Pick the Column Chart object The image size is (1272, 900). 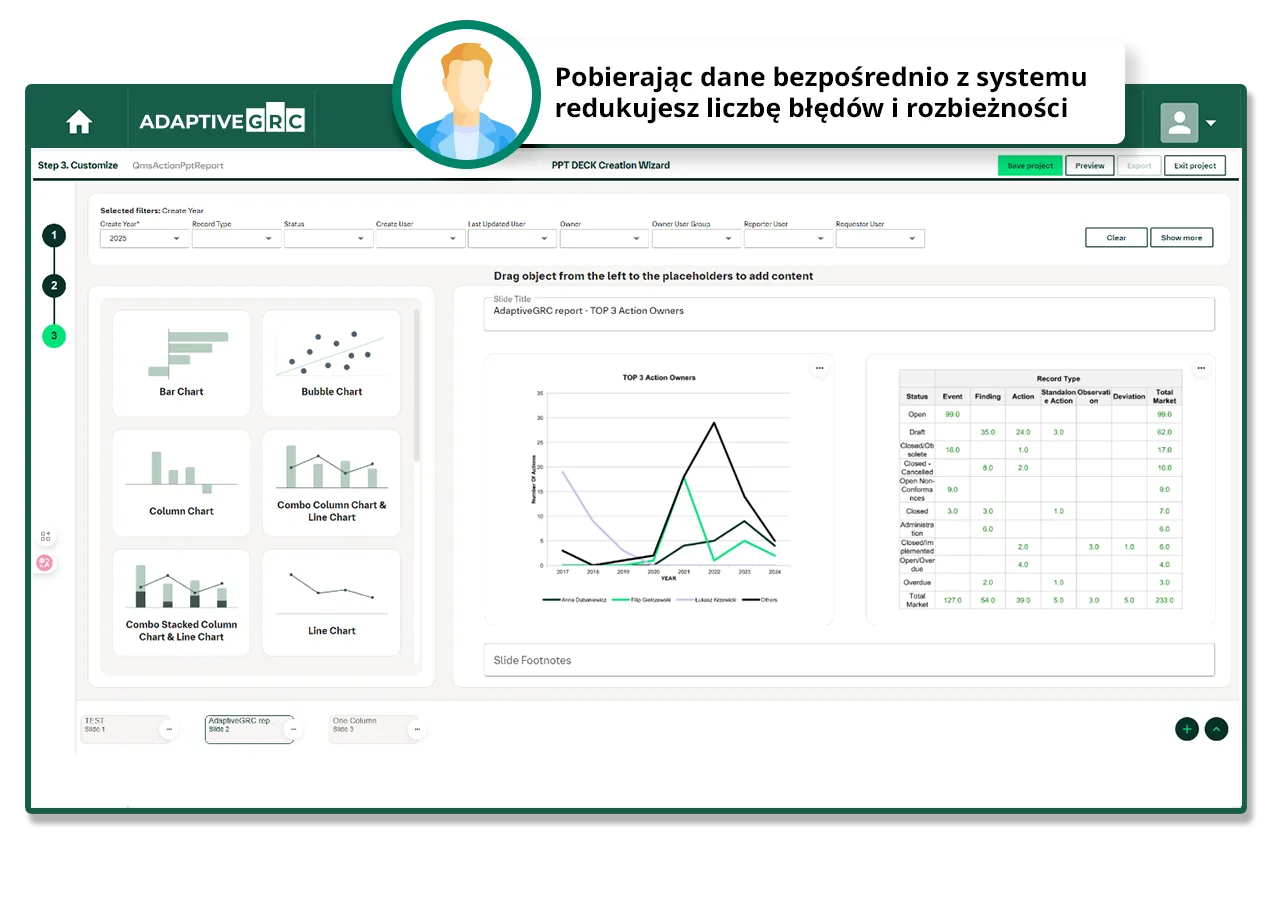click(181, 482)
